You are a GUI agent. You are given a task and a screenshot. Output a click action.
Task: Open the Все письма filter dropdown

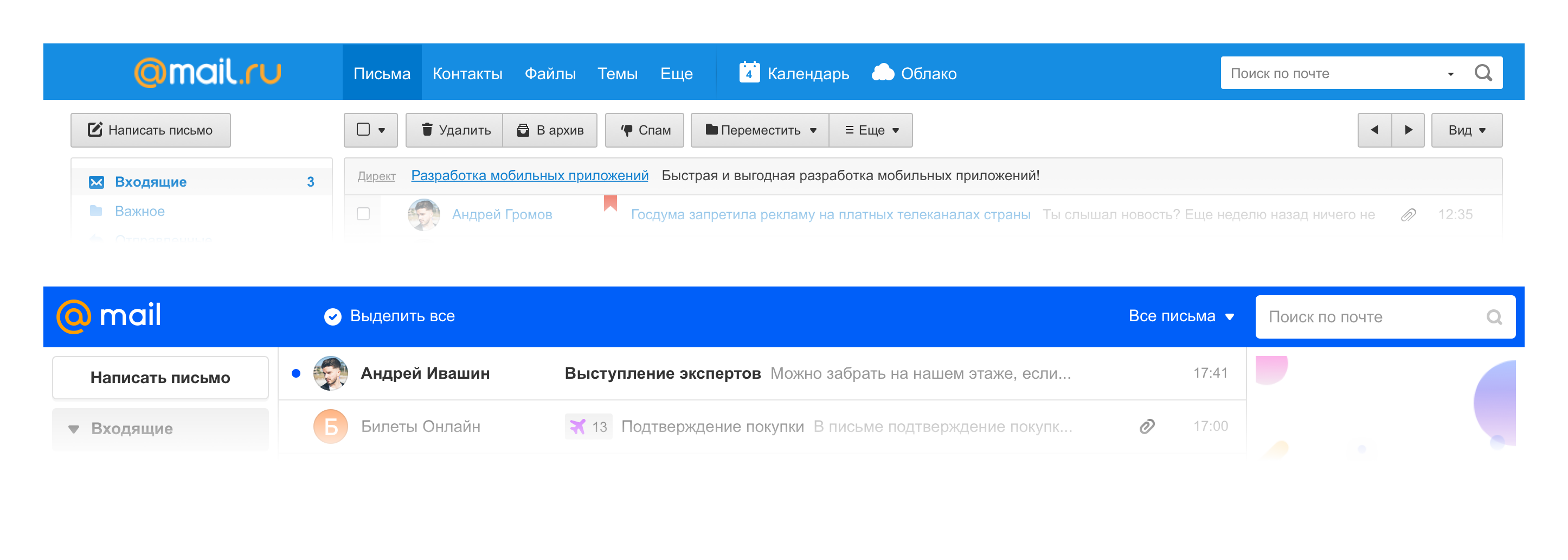1181,316
